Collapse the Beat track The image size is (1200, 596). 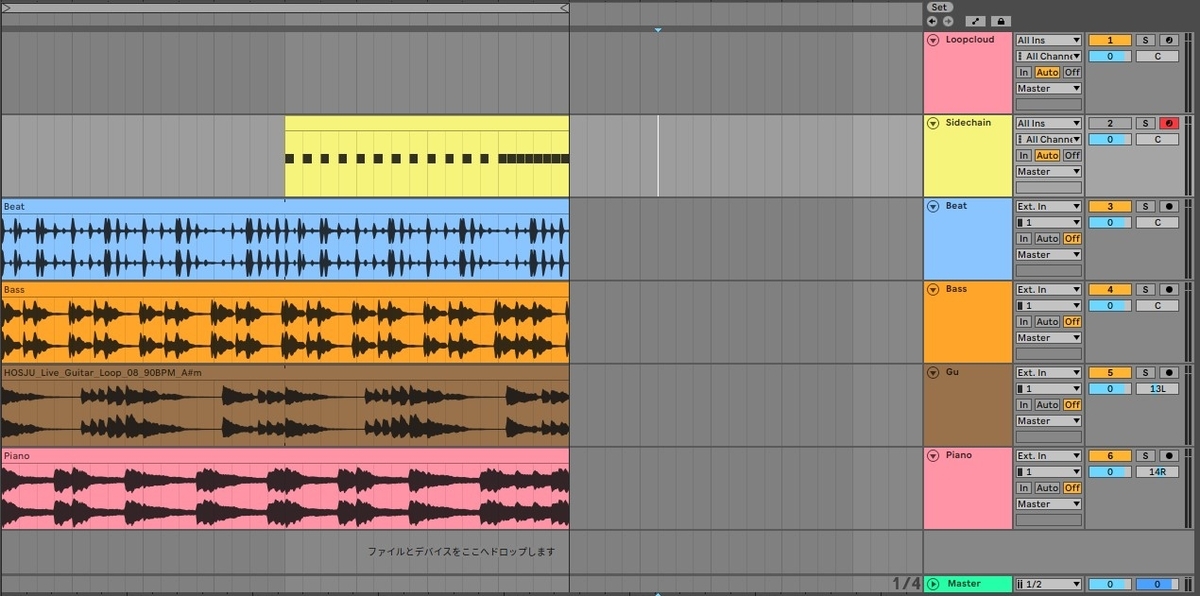click(x=933, y=207)
